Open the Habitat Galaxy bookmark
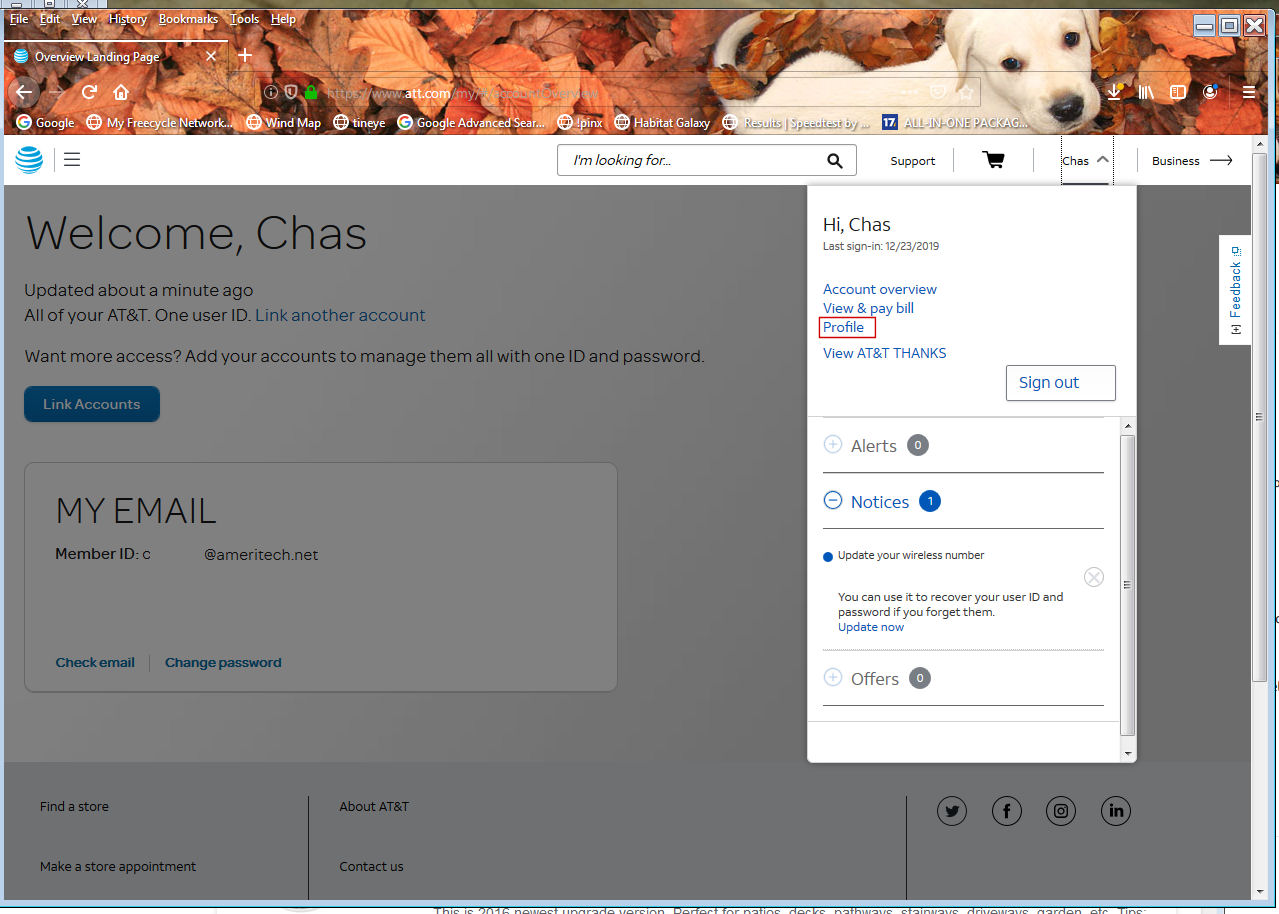Image resolution: width=1279 pixels, height=914 pixels. [663, 123]
